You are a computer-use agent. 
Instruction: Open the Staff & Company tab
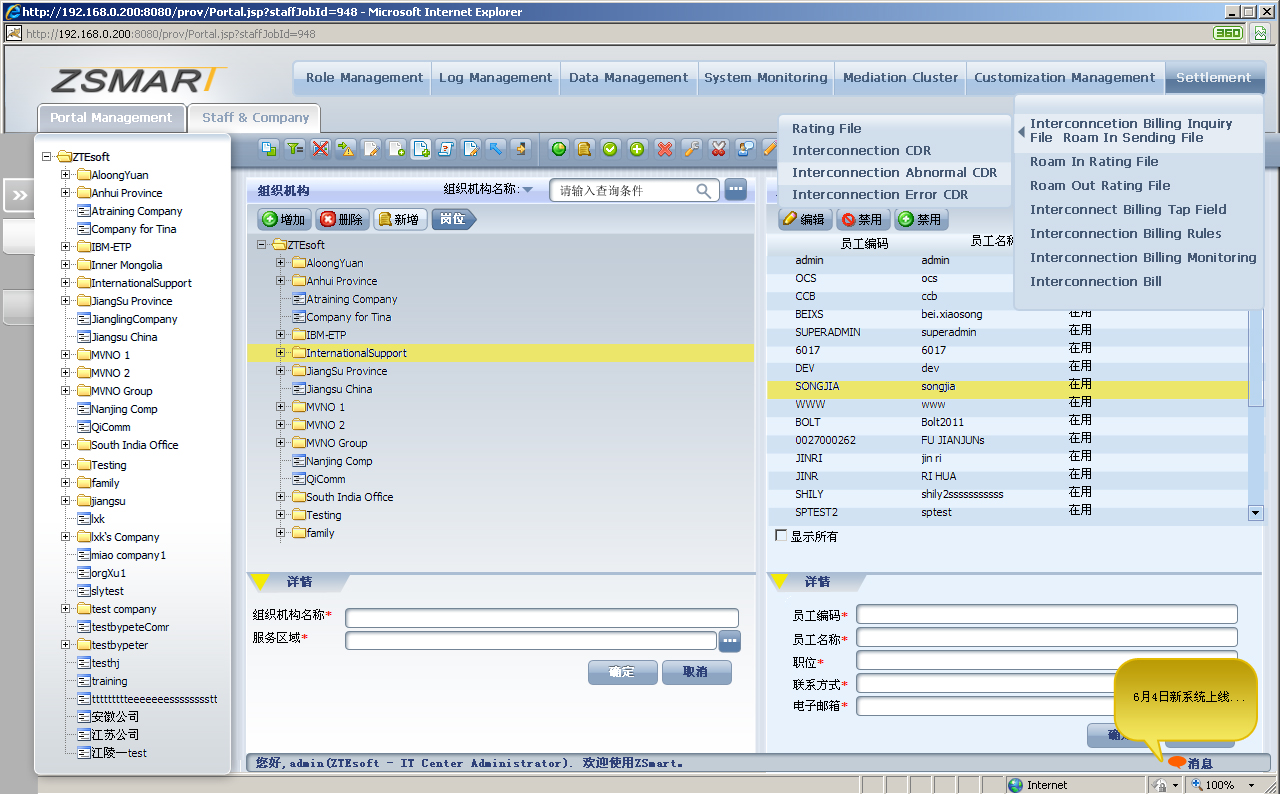(255, 118)
